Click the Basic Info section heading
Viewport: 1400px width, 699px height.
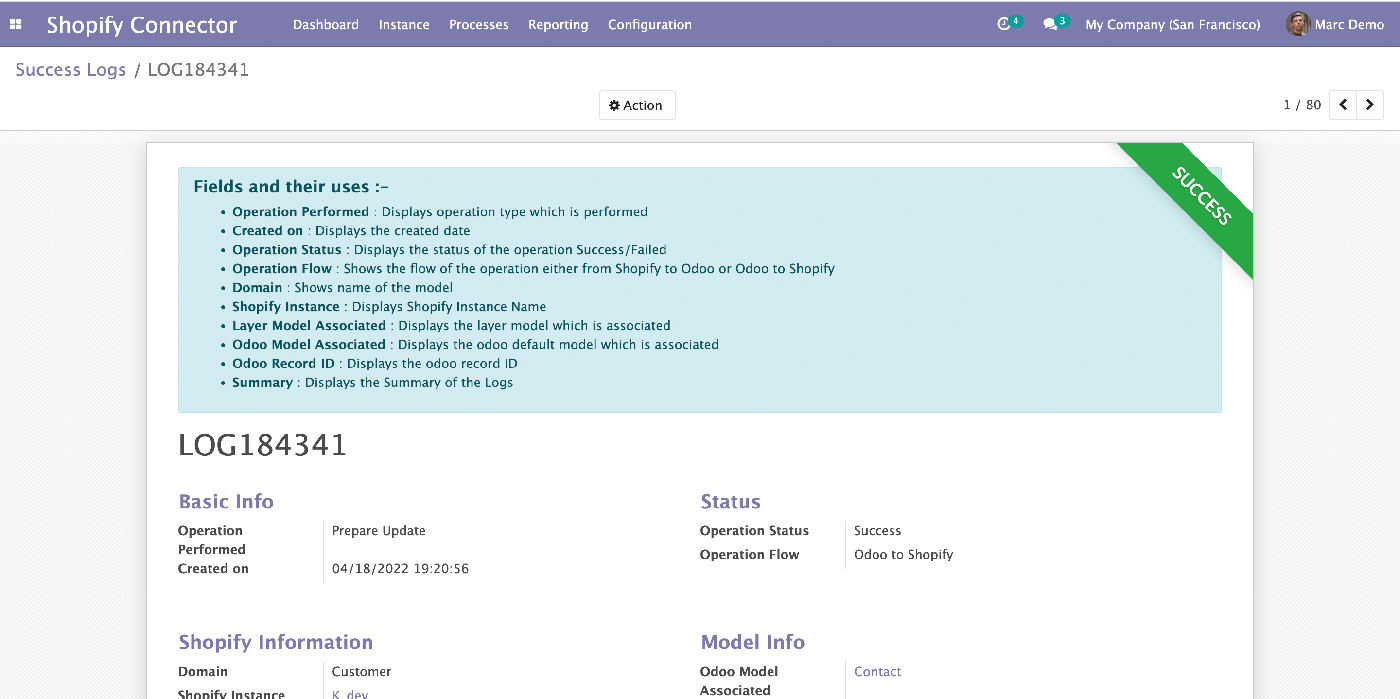[x=226, y=502]
